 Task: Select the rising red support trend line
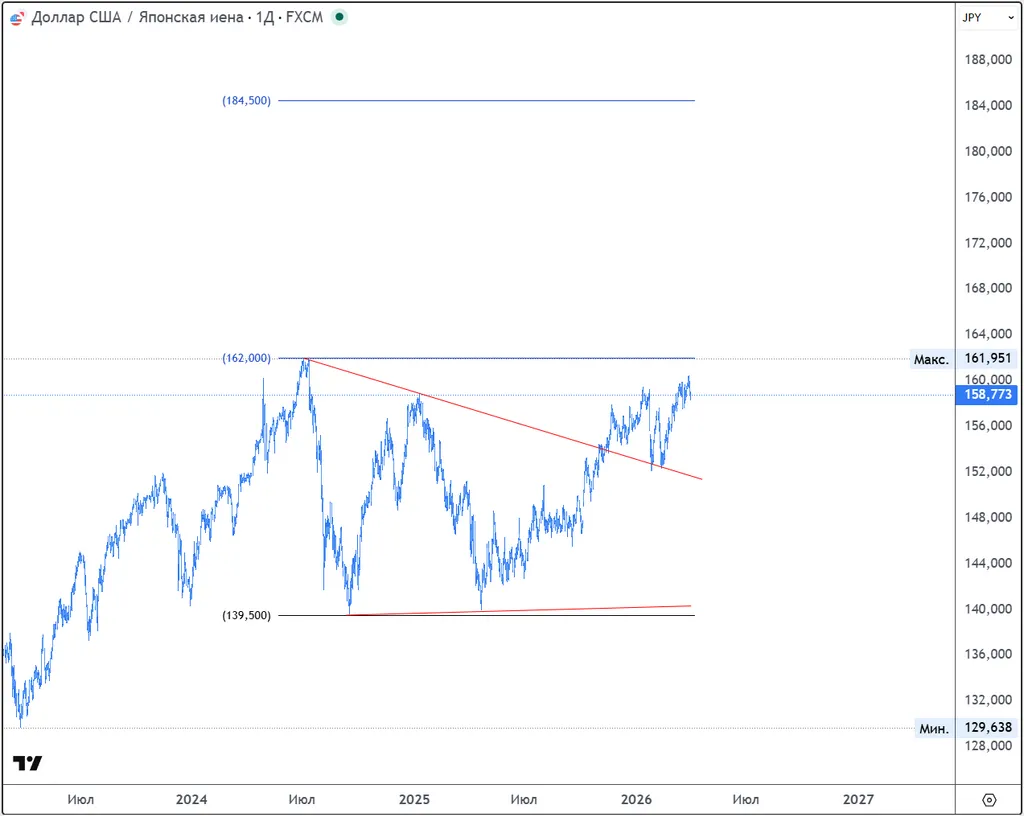coord(520,610)
